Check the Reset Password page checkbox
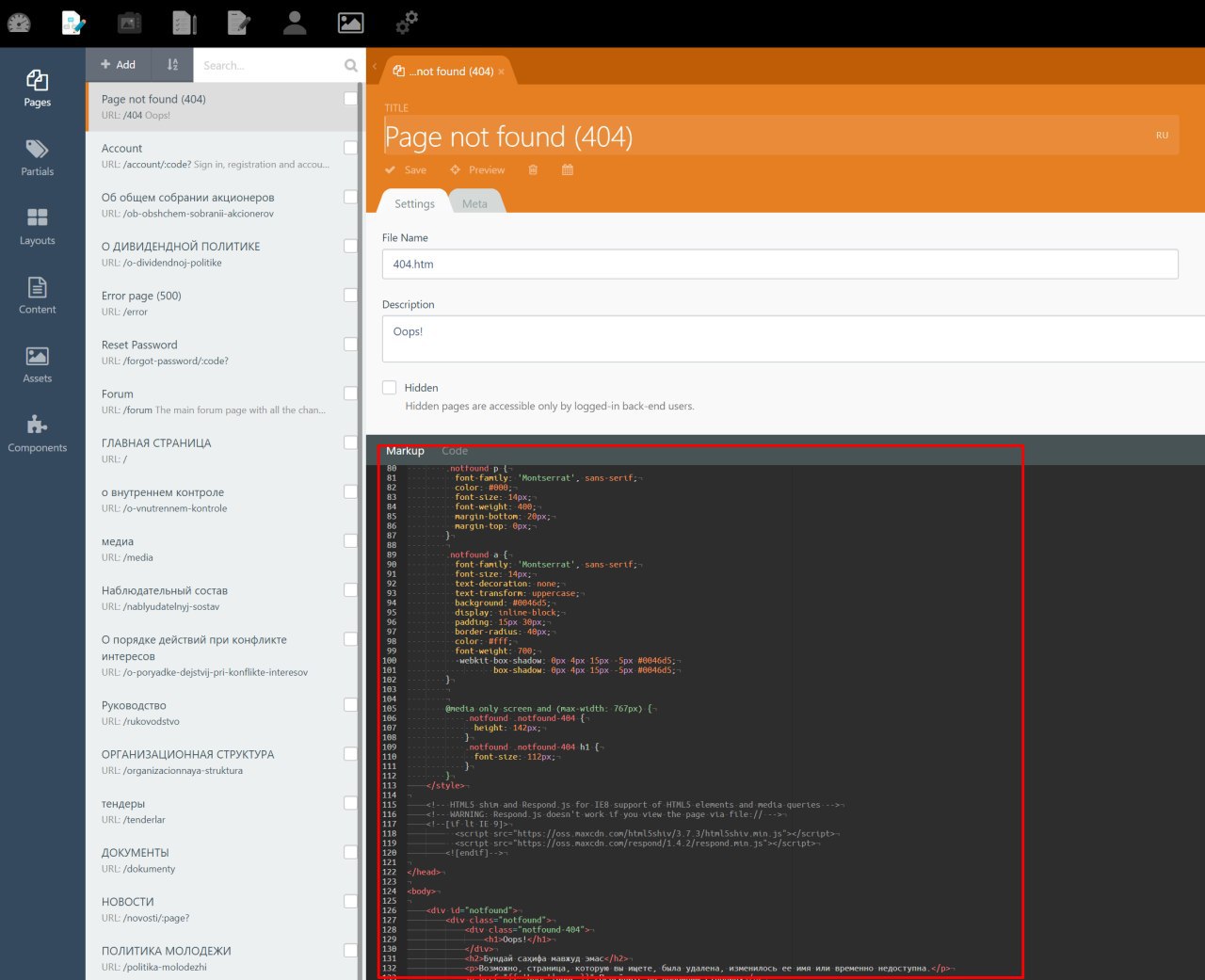The image size is (1205, 980). [x=350, y=345]
